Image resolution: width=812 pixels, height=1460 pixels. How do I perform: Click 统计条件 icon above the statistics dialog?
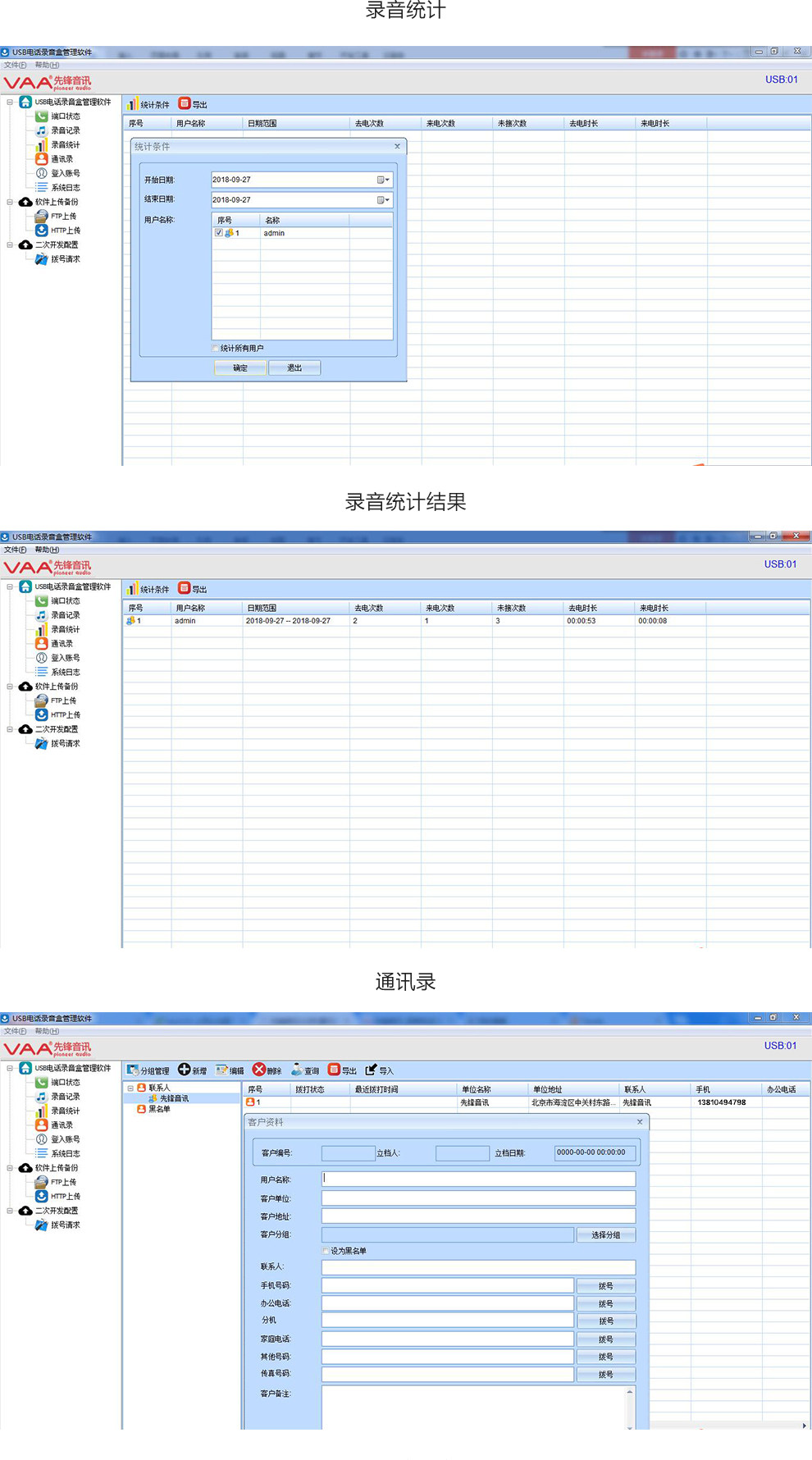pyautogui.click(x=132, y=104)
